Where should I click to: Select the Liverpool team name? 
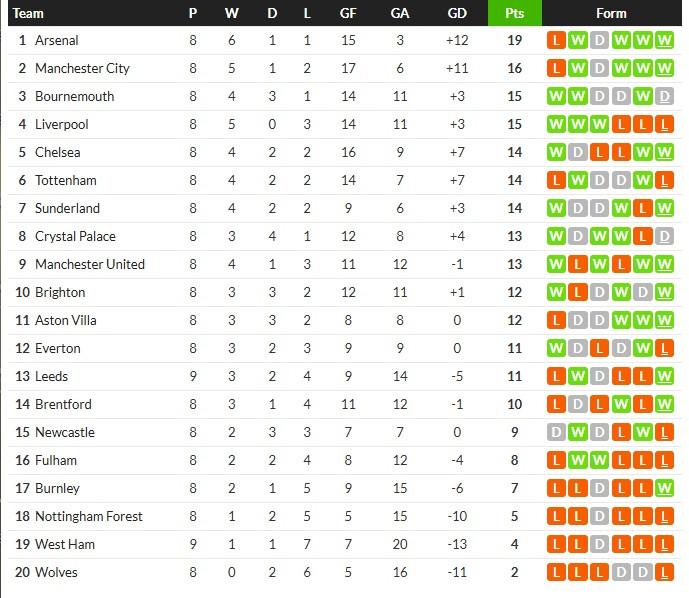(61, 124)
